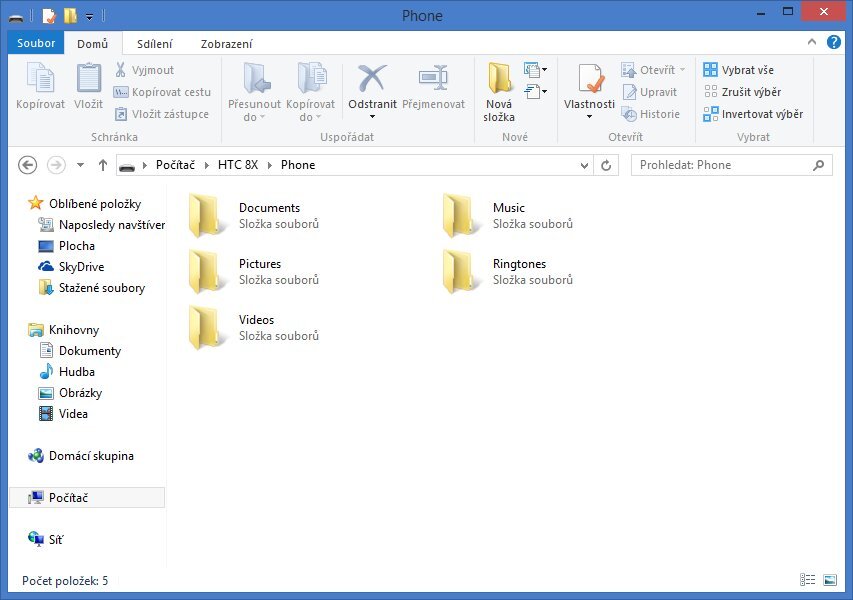Open the help question mark icon
Screen dimensions: 853x600
click(x=833, y=43)
